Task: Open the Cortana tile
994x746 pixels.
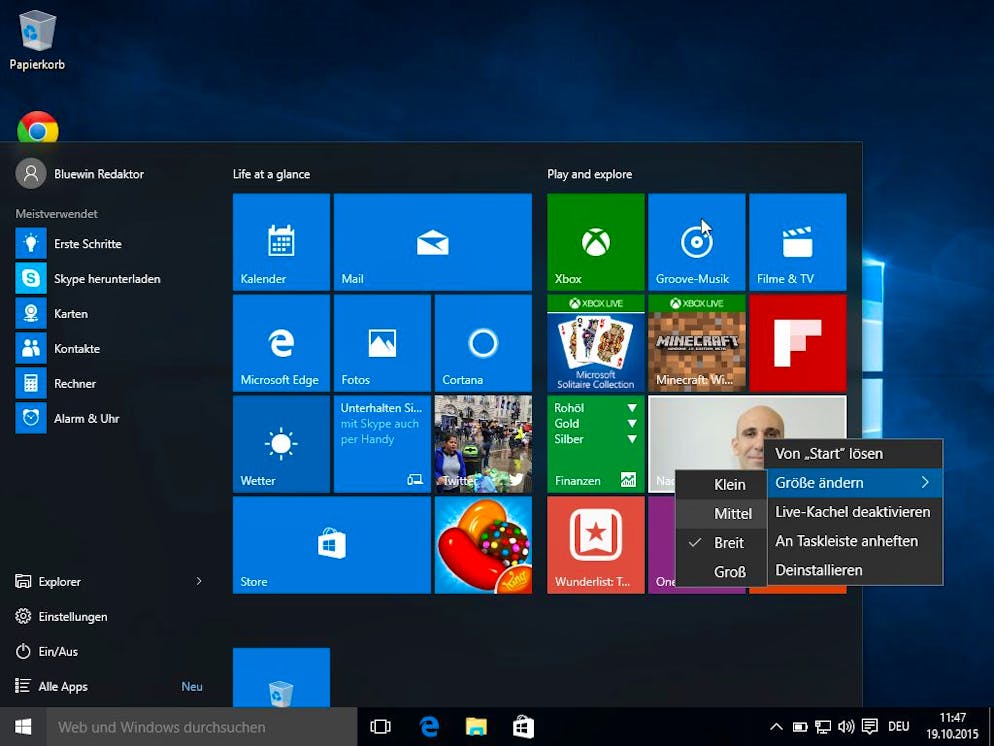Action: point(483,343)
